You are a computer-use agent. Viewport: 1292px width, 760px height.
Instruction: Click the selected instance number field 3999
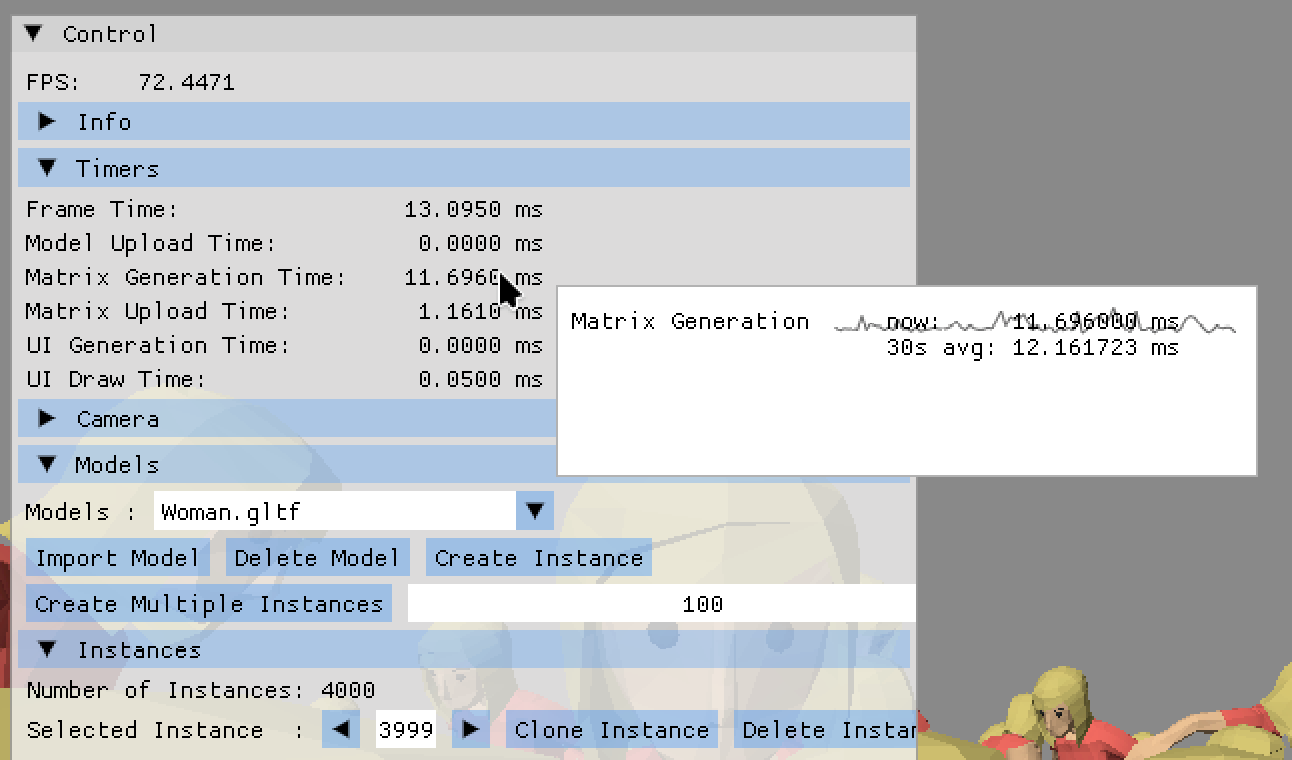[406, 730]
